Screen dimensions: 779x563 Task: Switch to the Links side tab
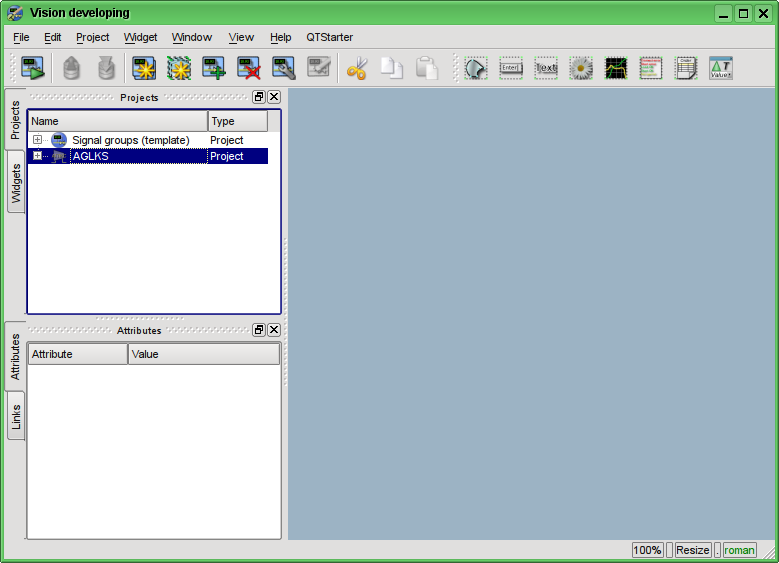pyautogui.click(x=16, y=417)
